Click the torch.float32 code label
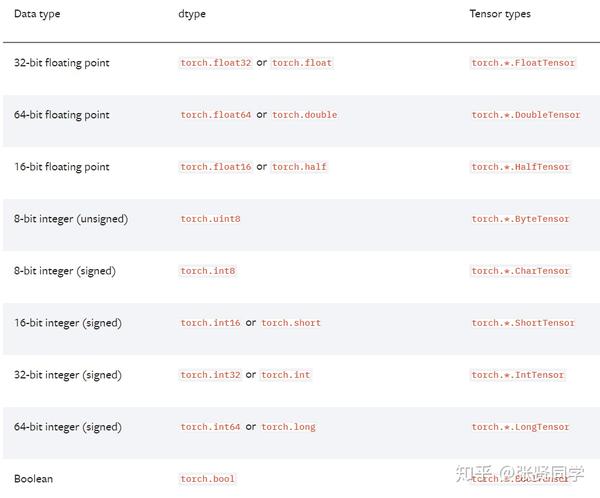This screenshot has height=498, width=600. coord(215,63)
